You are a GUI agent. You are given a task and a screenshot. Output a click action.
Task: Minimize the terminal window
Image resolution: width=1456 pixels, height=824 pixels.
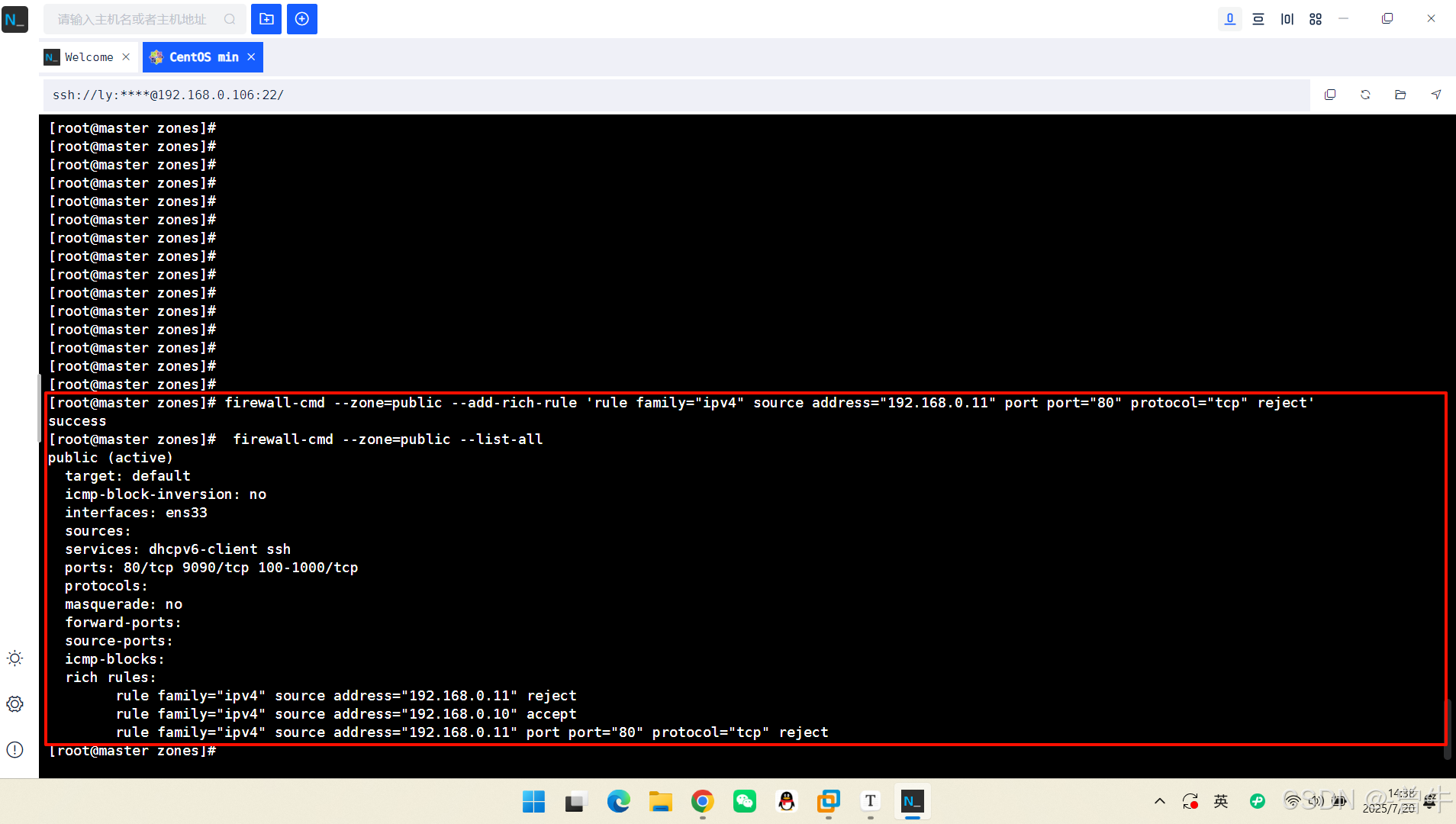coord(1344,19)
